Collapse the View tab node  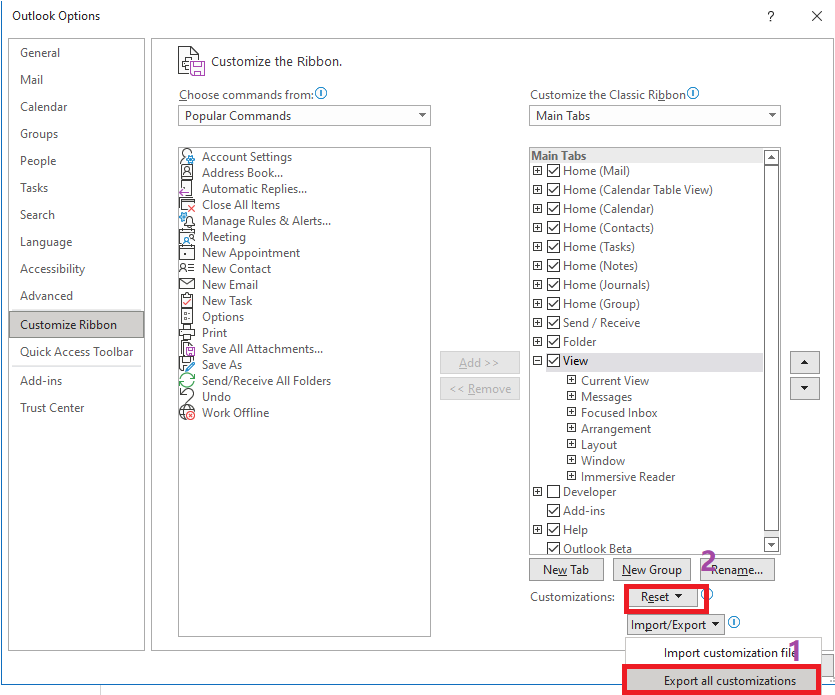pos(537,361)
